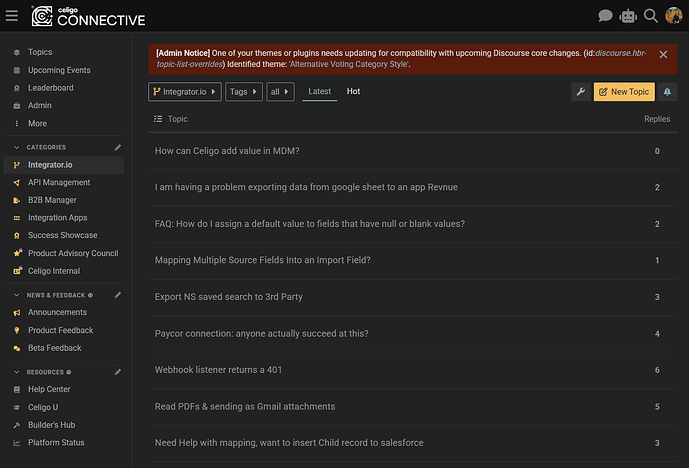Open the Integrator.io category dropdown
The height and width of the screenshot is (468, 689).
[x=185, y=91]
